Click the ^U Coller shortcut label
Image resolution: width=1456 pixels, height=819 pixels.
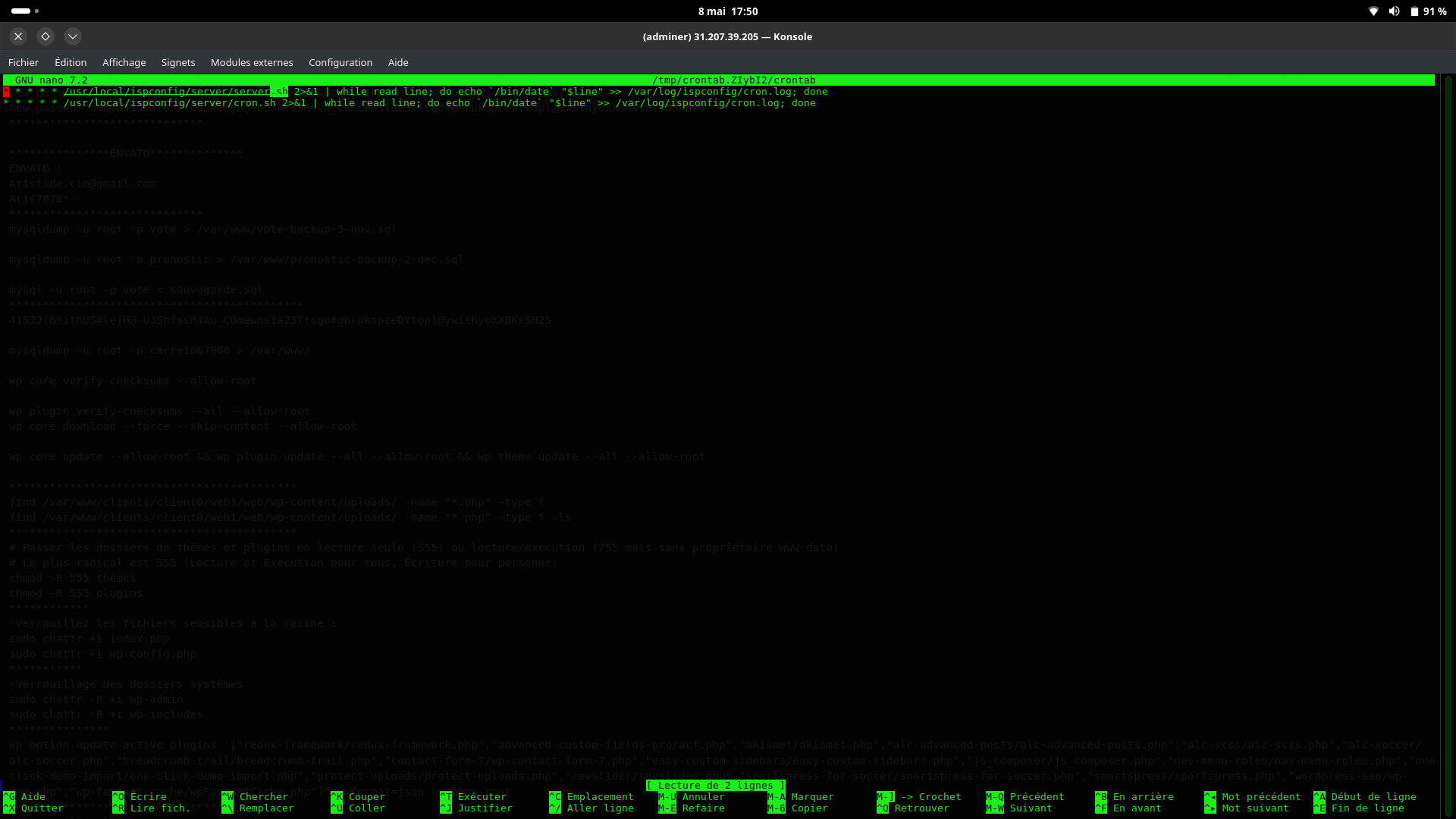click(x=358, y=808)
